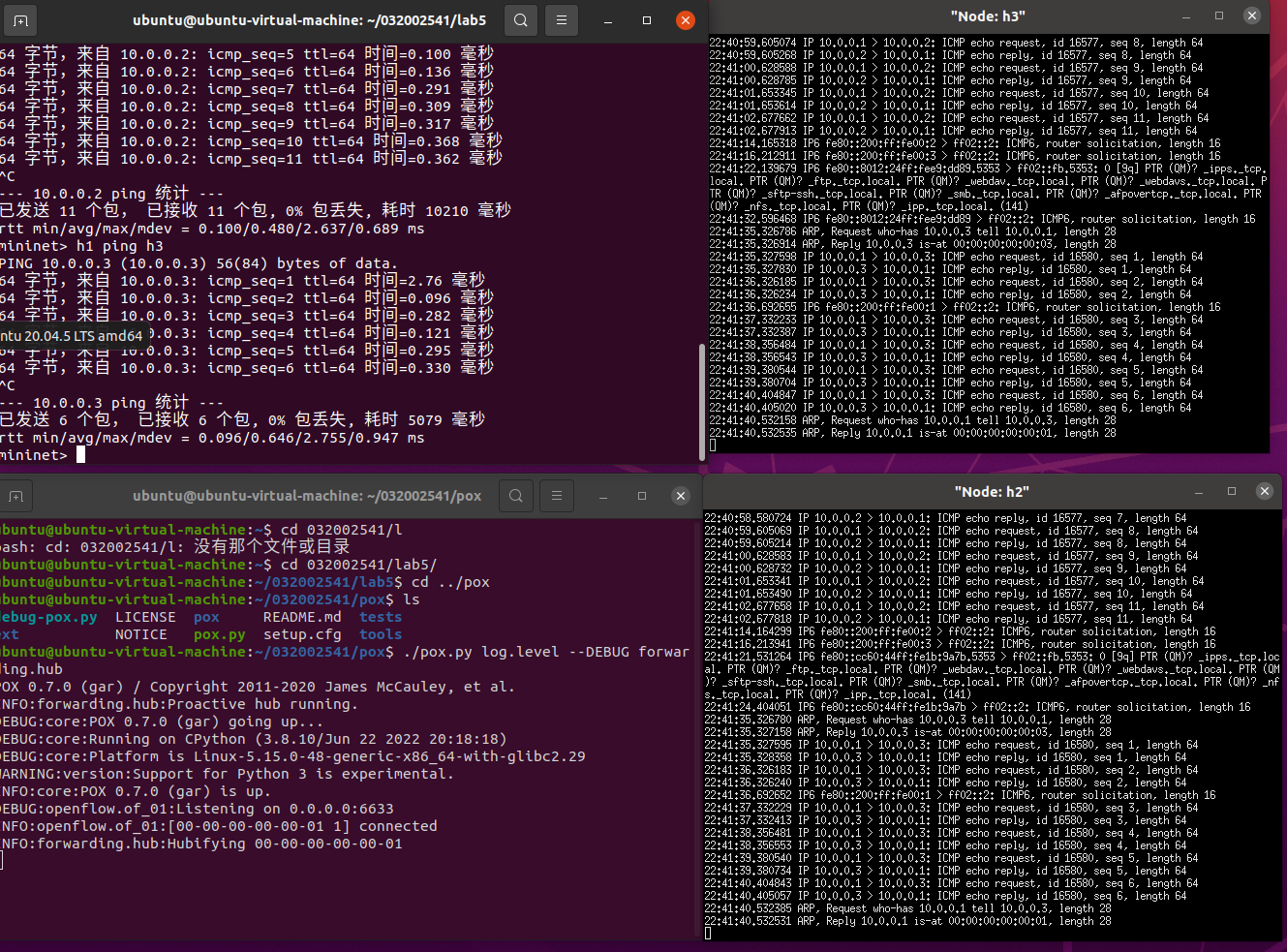Click the 22:41:40.532535 ARP Reply line in h3
Screen dimensions: 1287x952
[x=913, y=433]
